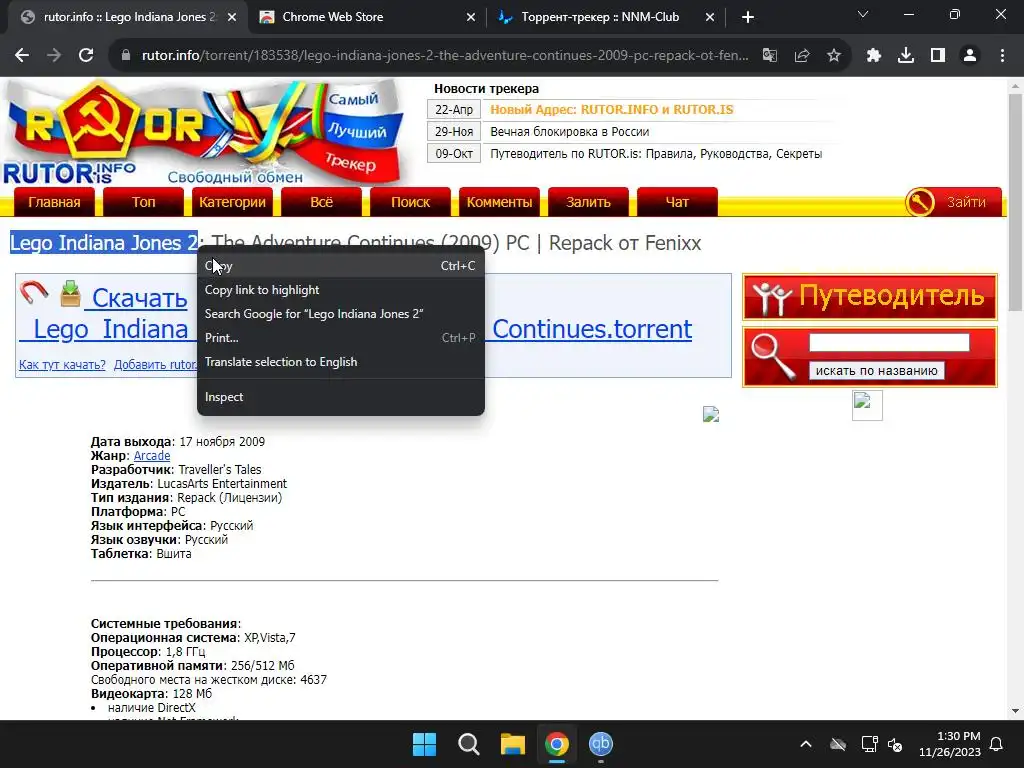Open news link Путеводитель по RUTOR.is
Image resolution: width=1024 pixels, height=768 pixels.
pos(656,153)
